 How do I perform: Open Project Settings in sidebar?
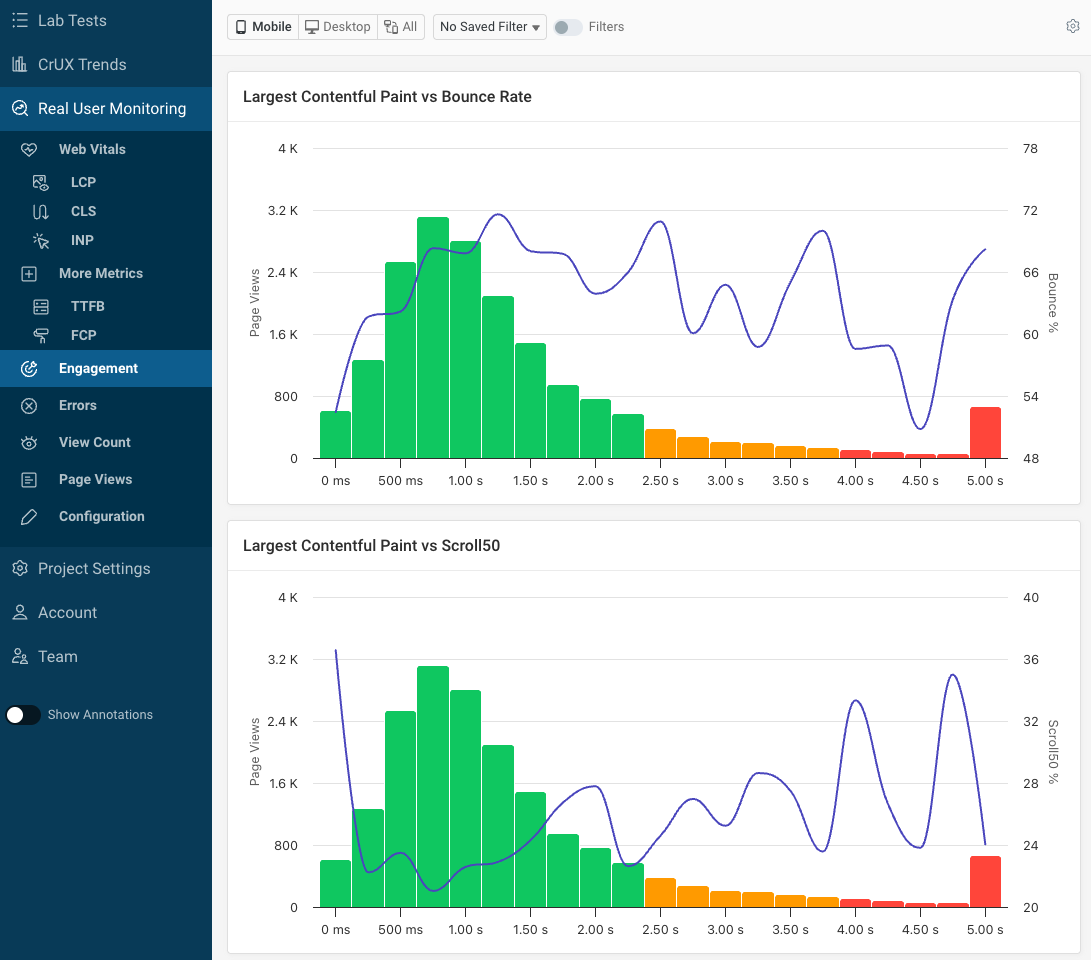pyautogui.click(x=93, y=568)
